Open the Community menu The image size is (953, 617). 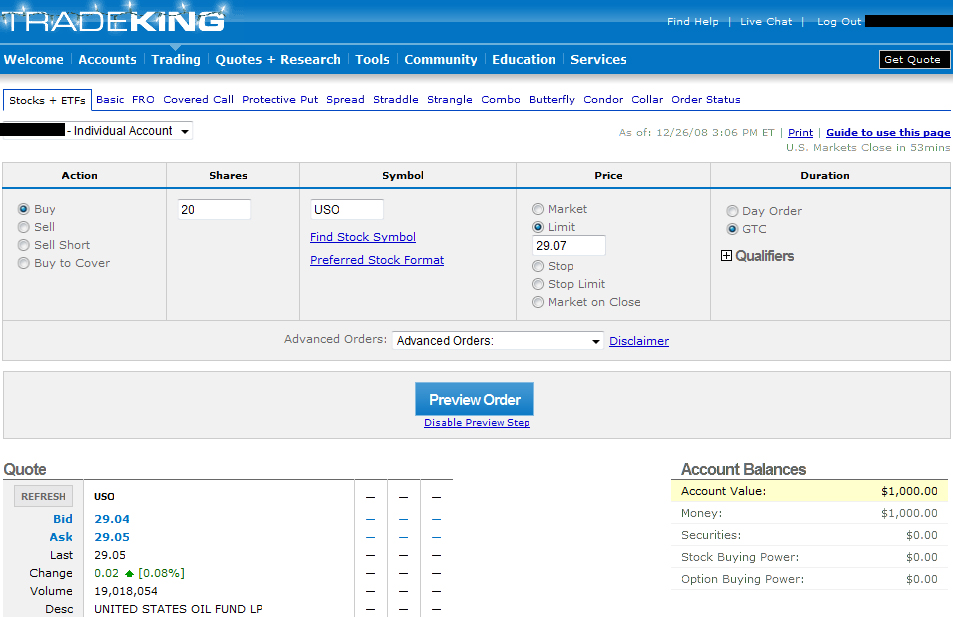[x=441, y=60]
